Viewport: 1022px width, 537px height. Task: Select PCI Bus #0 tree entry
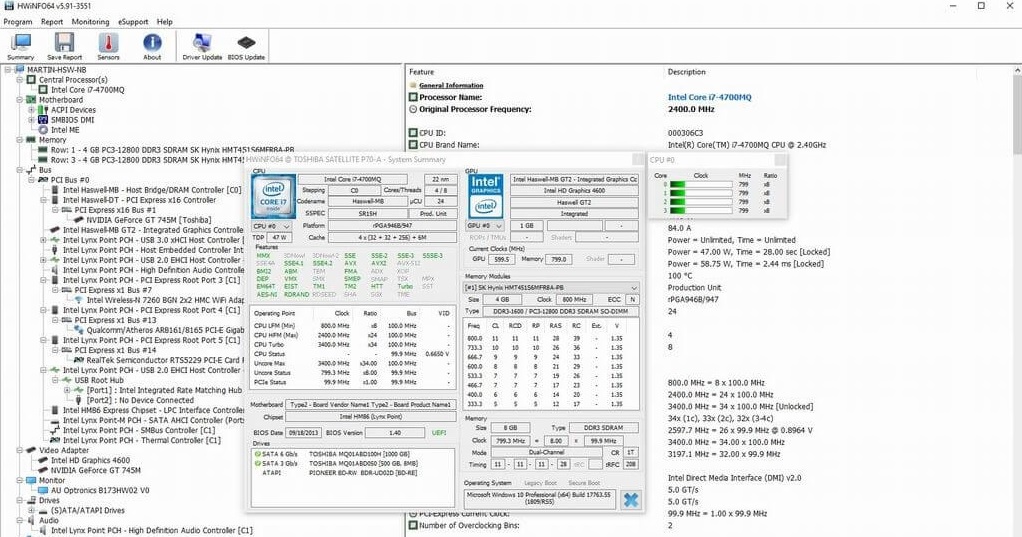coord(70,180)
